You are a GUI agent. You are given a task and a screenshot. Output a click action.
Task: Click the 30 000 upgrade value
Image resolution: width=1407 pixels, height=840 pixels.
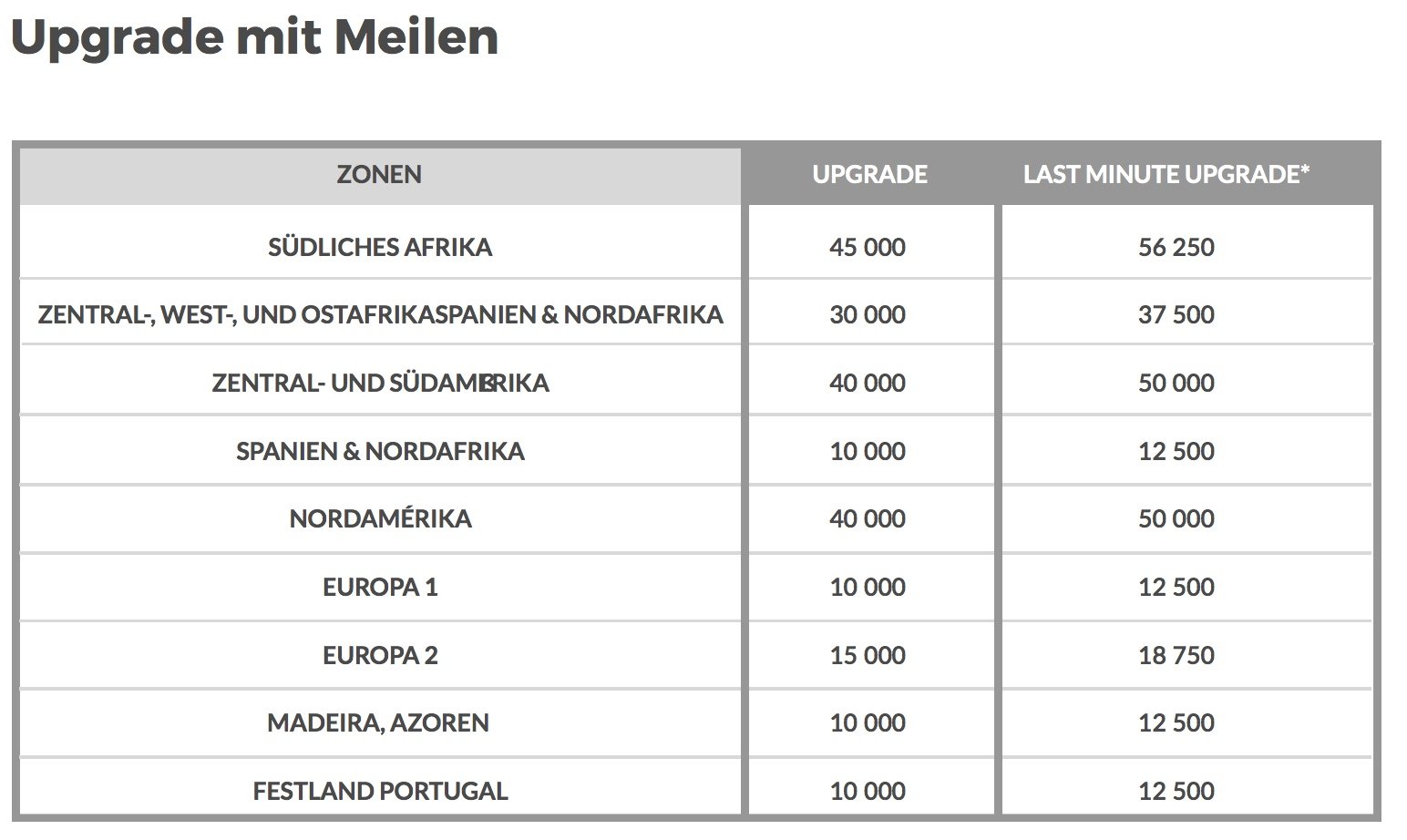click(868, 314)
